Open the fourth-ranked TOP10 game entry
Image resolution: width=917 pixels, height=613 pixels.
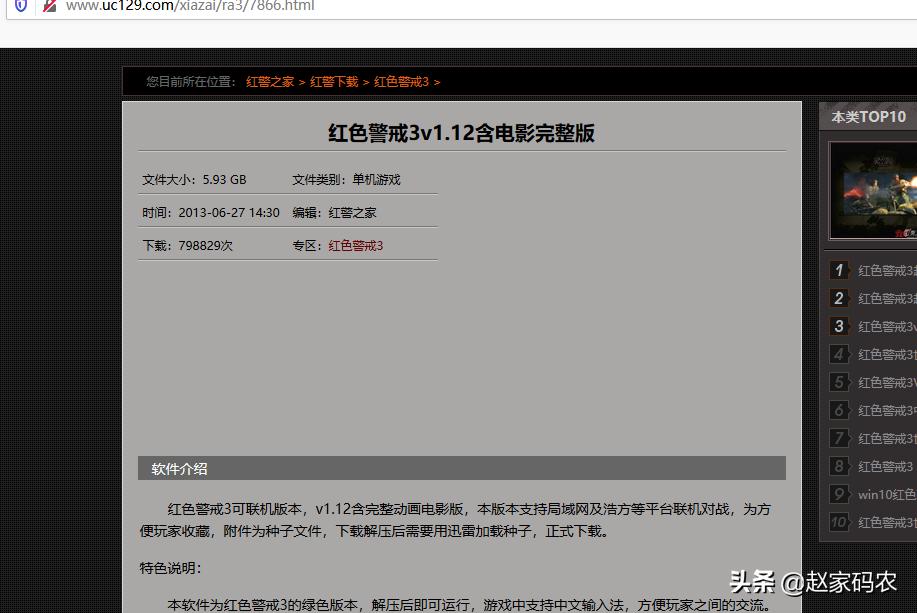tap(886, 354)
